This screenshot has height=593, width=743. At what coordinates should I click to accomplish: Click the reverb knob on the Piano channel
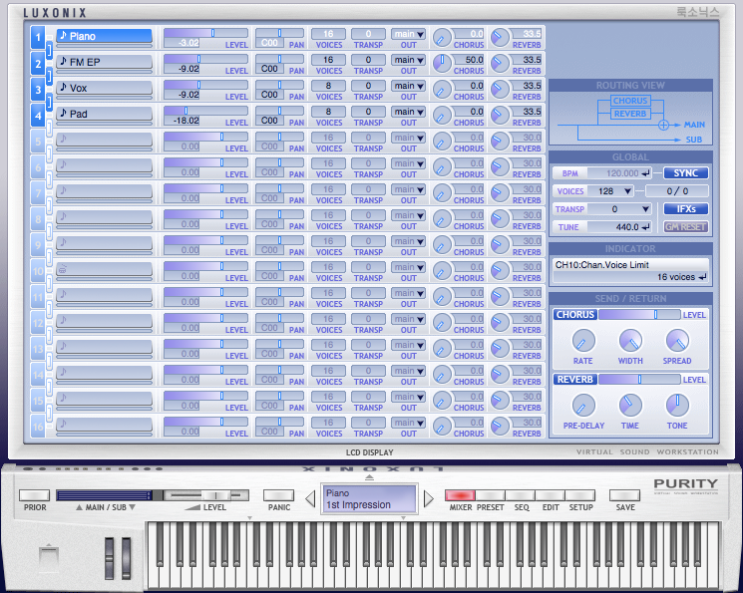[x=500, y=38]
